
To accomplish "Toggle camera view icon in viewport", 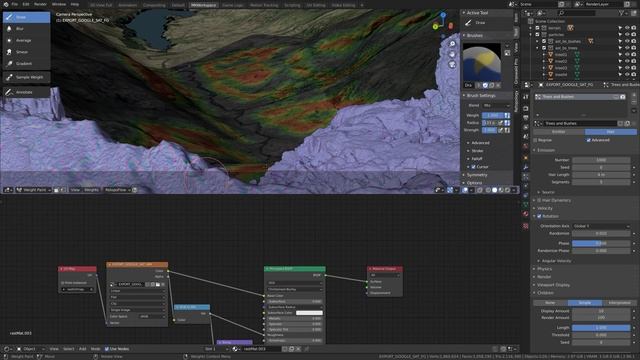I will [x=452, y=64].
